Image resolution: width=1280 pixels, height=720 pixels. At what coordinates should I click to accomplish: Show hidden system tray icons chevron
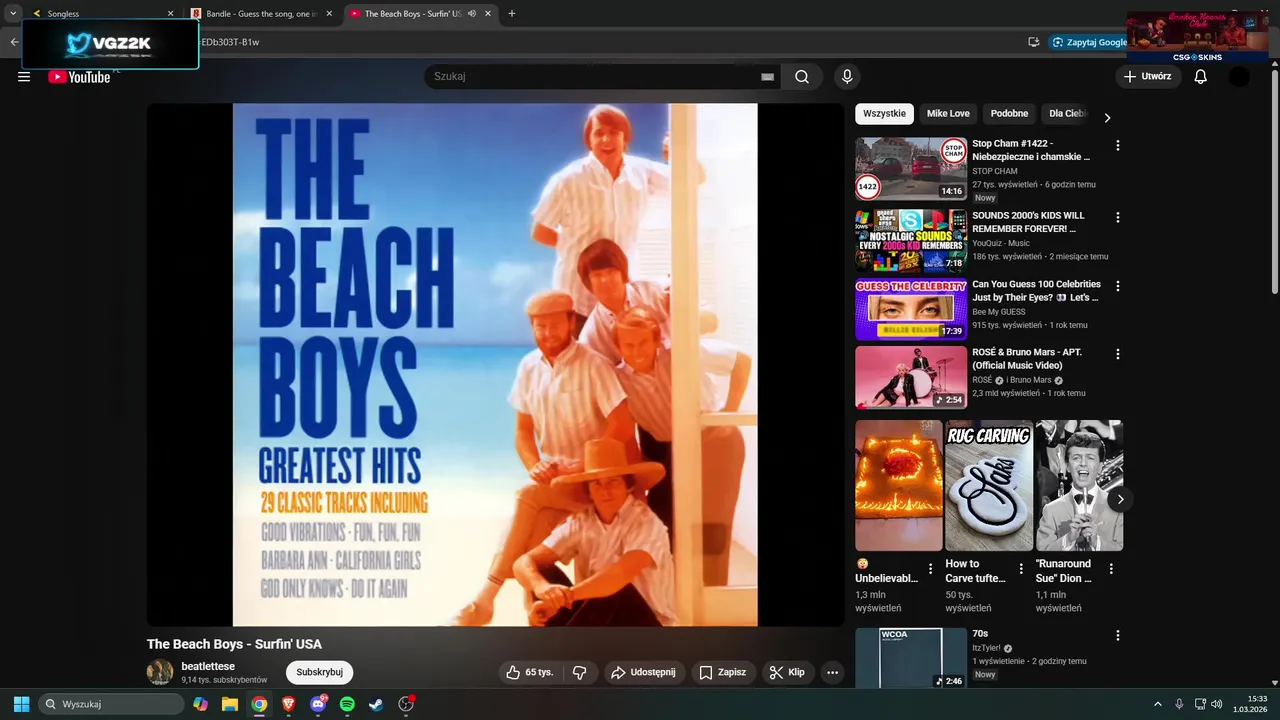[x=1158, y=704]
